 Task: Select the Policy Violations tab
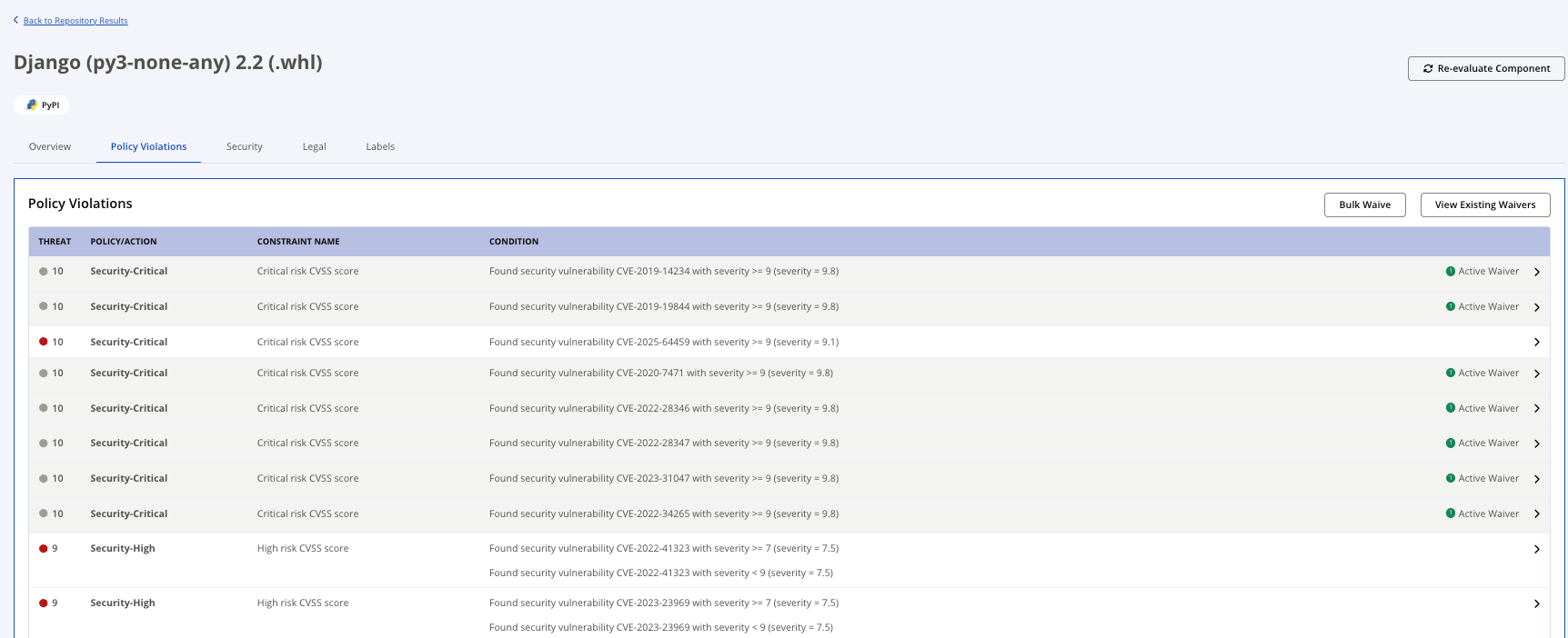pyautogui.click(x=149, y=146)
